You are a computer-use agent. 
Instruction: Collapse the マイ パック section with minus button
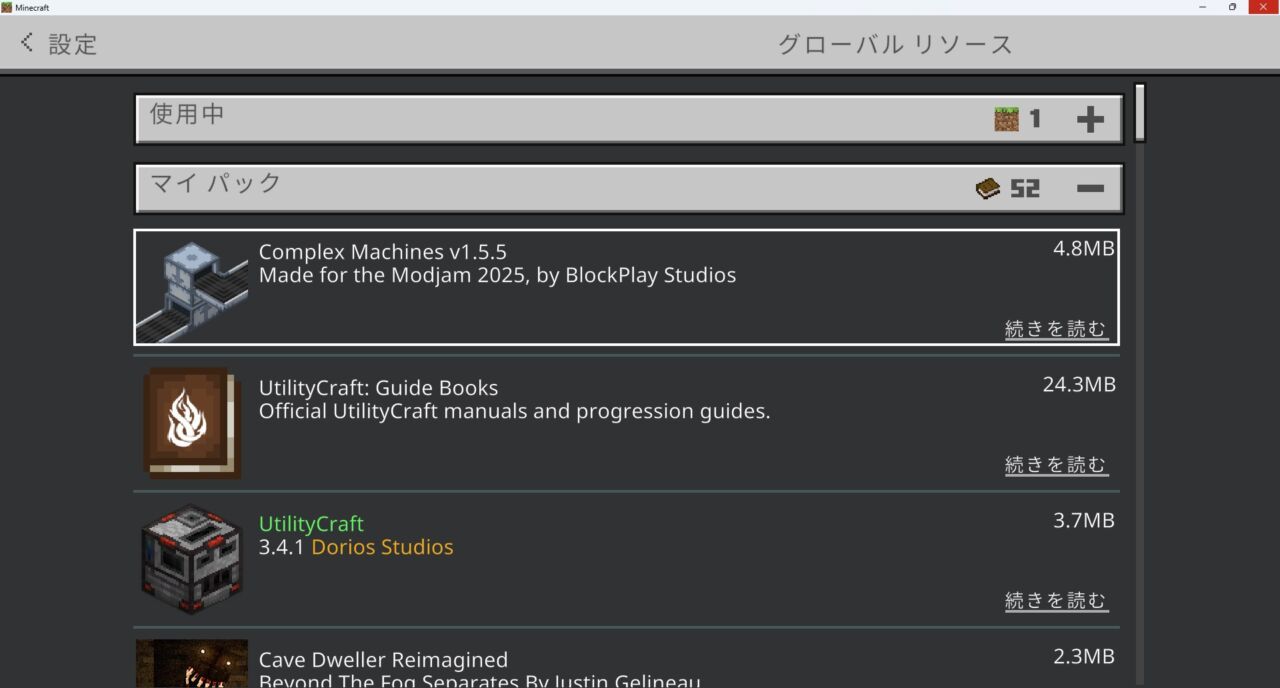1090,189
